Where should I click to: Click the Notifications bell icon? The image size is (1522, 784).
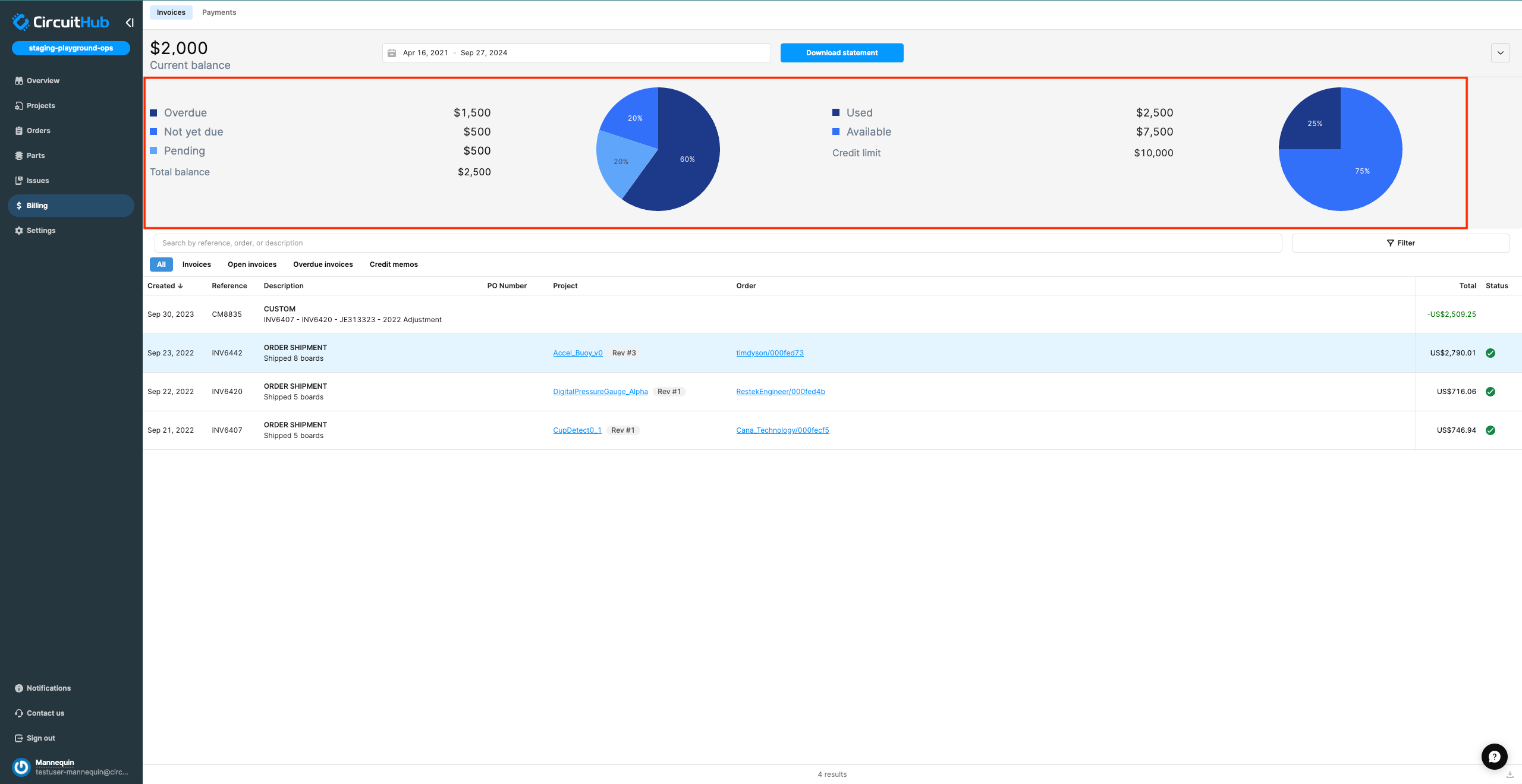click(19, 688)
